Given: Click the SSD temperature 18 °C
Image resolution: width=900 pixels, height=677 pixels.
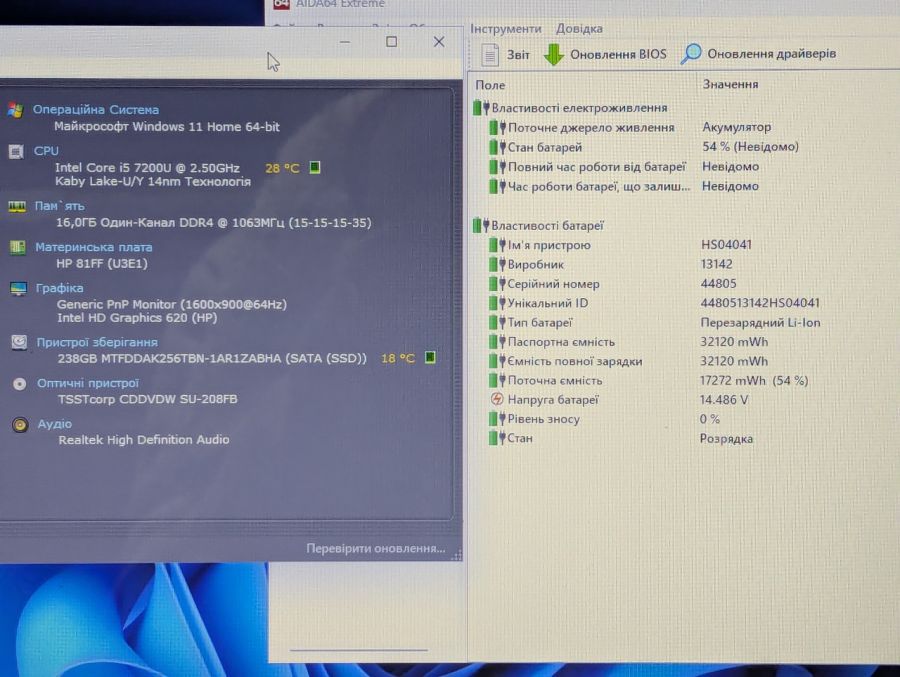Looking at the screenshot, I should [x=397, y=358].
